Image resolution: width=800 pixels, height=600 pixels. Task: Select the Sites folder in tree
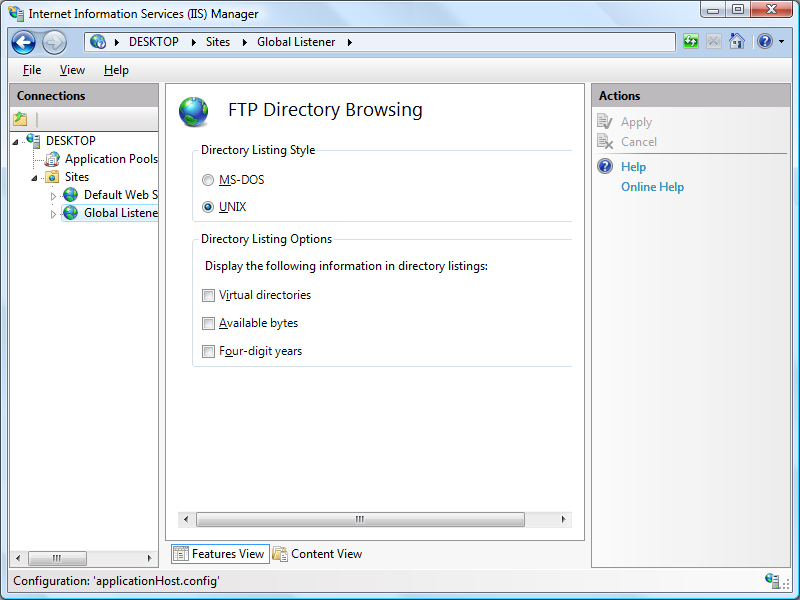(x=77, y=177)
